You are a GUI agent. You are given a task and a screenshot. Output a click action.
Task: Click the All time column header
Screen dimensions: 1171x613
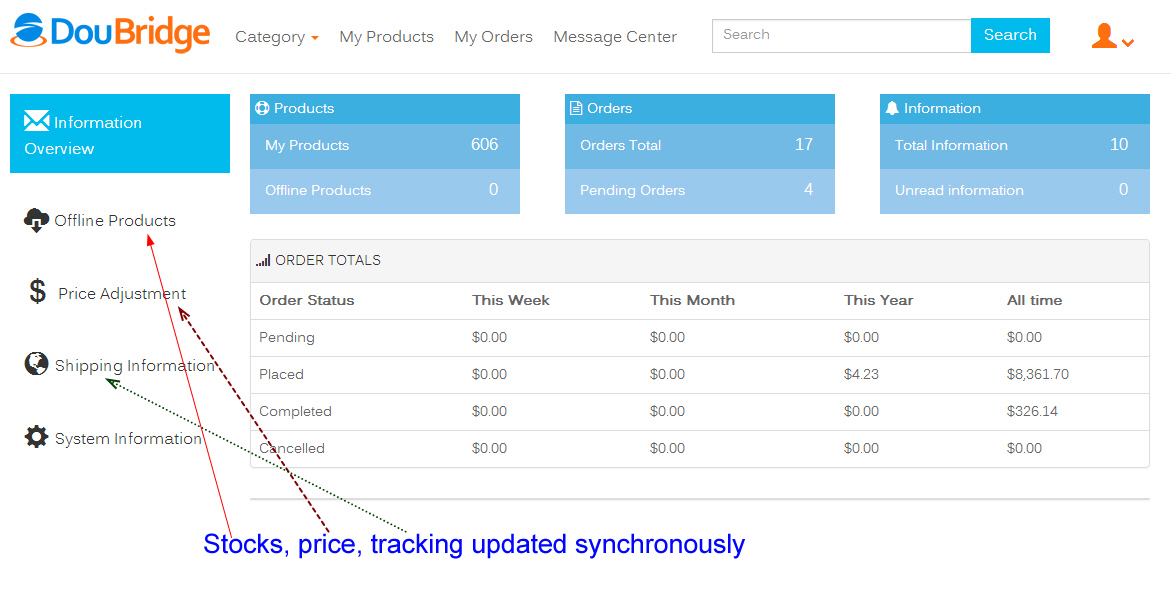click(x=1034, y=300)
